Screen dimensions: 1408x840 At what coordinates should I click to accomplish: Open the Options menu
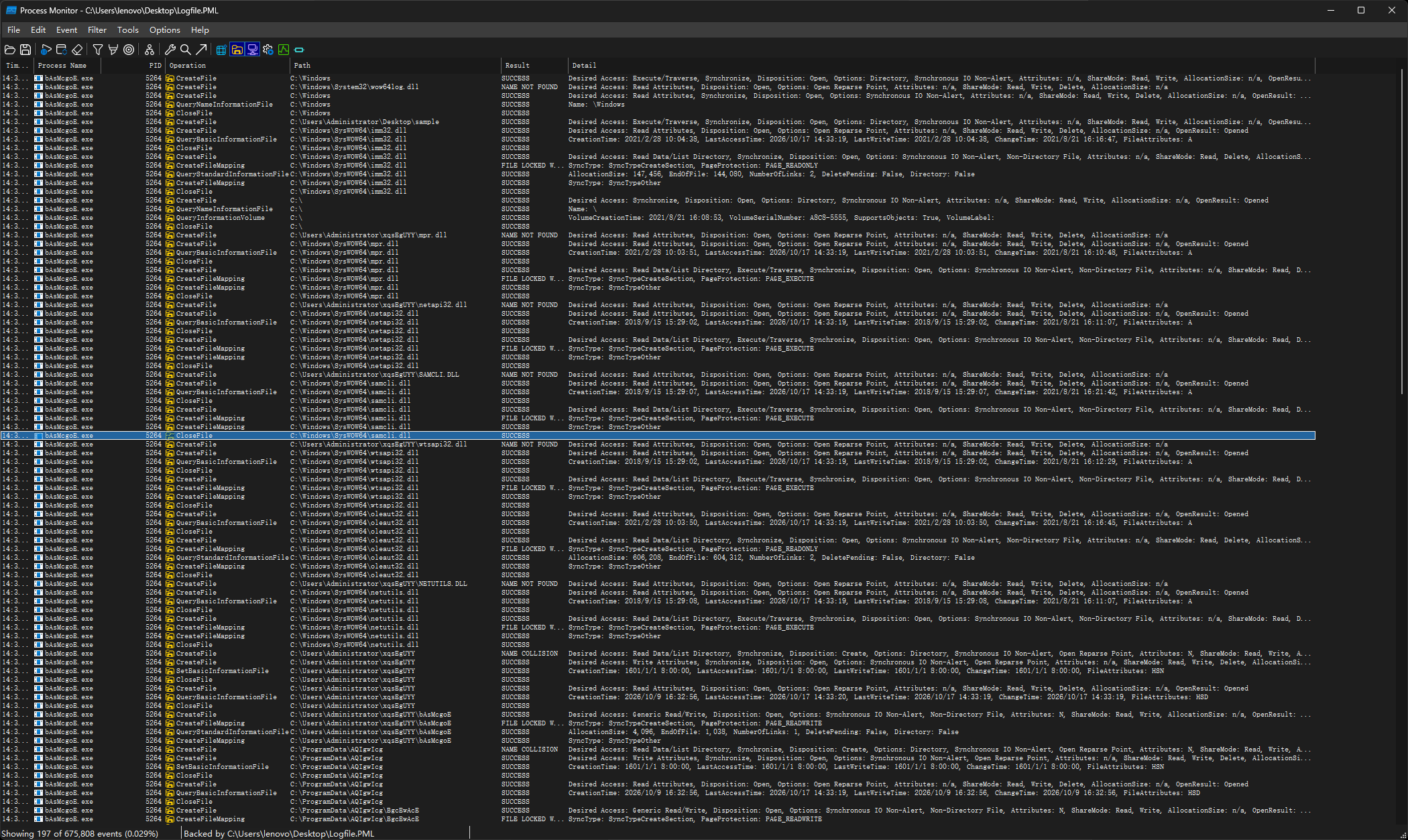[165, 30]
